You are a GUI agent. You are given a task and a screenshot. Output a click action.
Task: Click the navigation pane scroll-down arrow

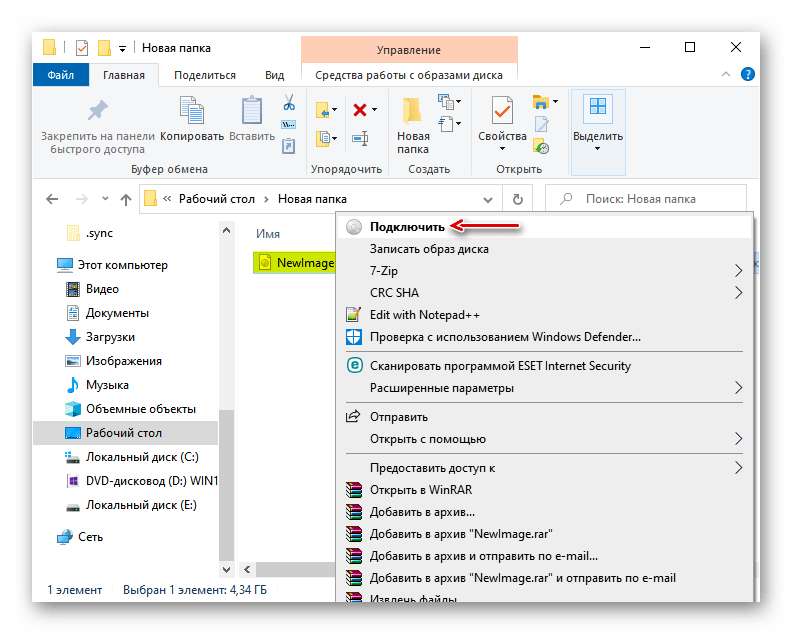pyautogui.click(x=226, y=569)
